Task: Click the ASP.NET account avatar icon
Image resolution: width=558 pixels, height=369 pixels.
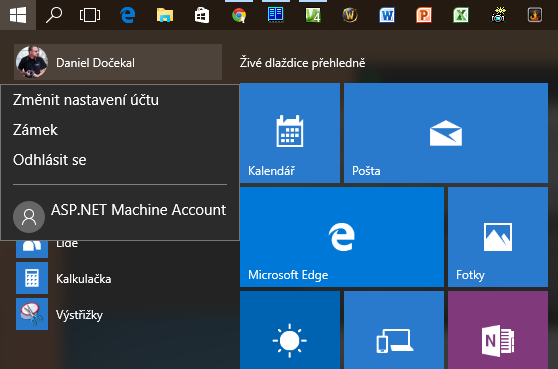Action: point(29,217)
